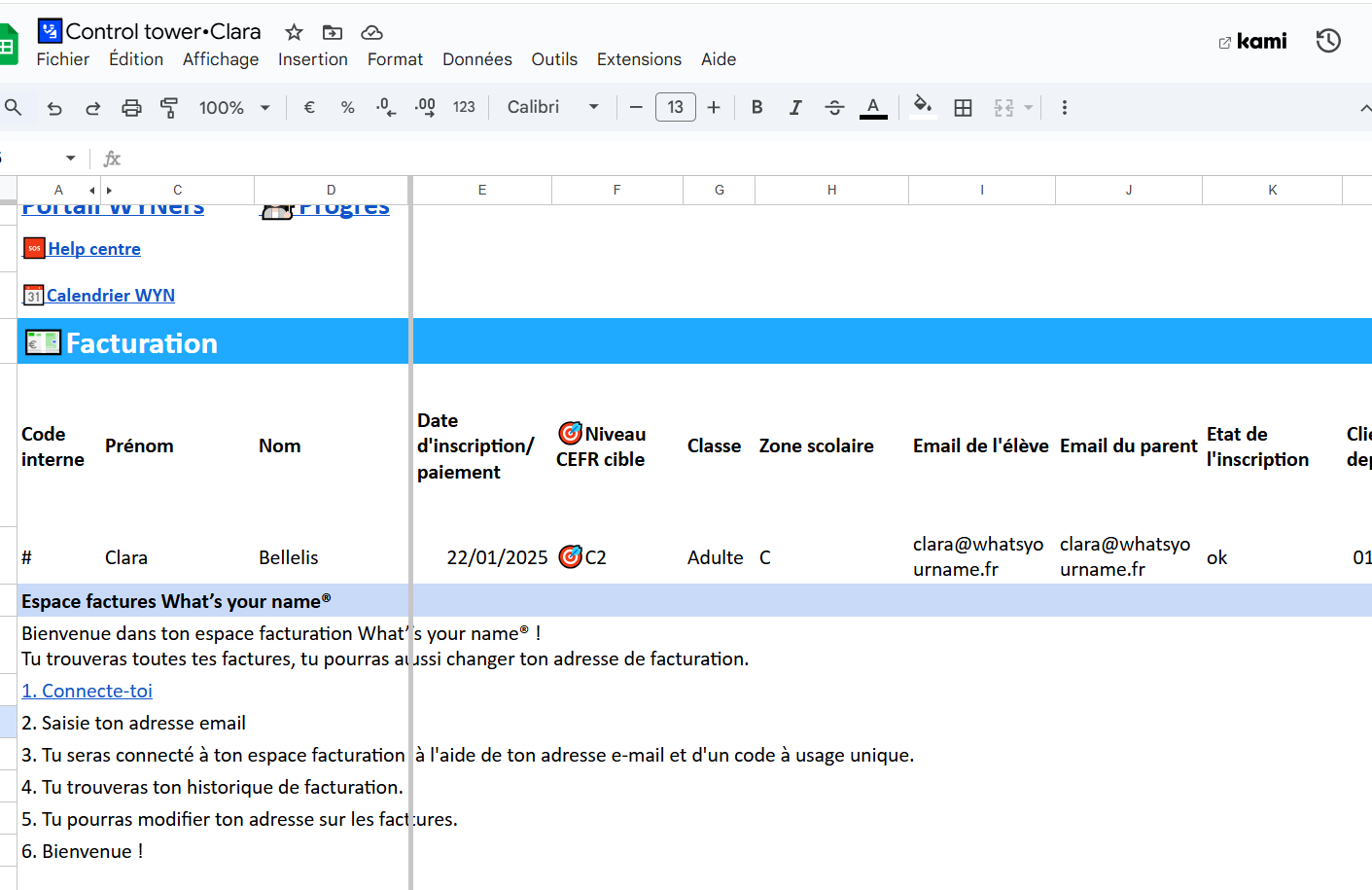The image size is (1372, 890).
Task: Toggle bold formatting
Action: [757, 108]
